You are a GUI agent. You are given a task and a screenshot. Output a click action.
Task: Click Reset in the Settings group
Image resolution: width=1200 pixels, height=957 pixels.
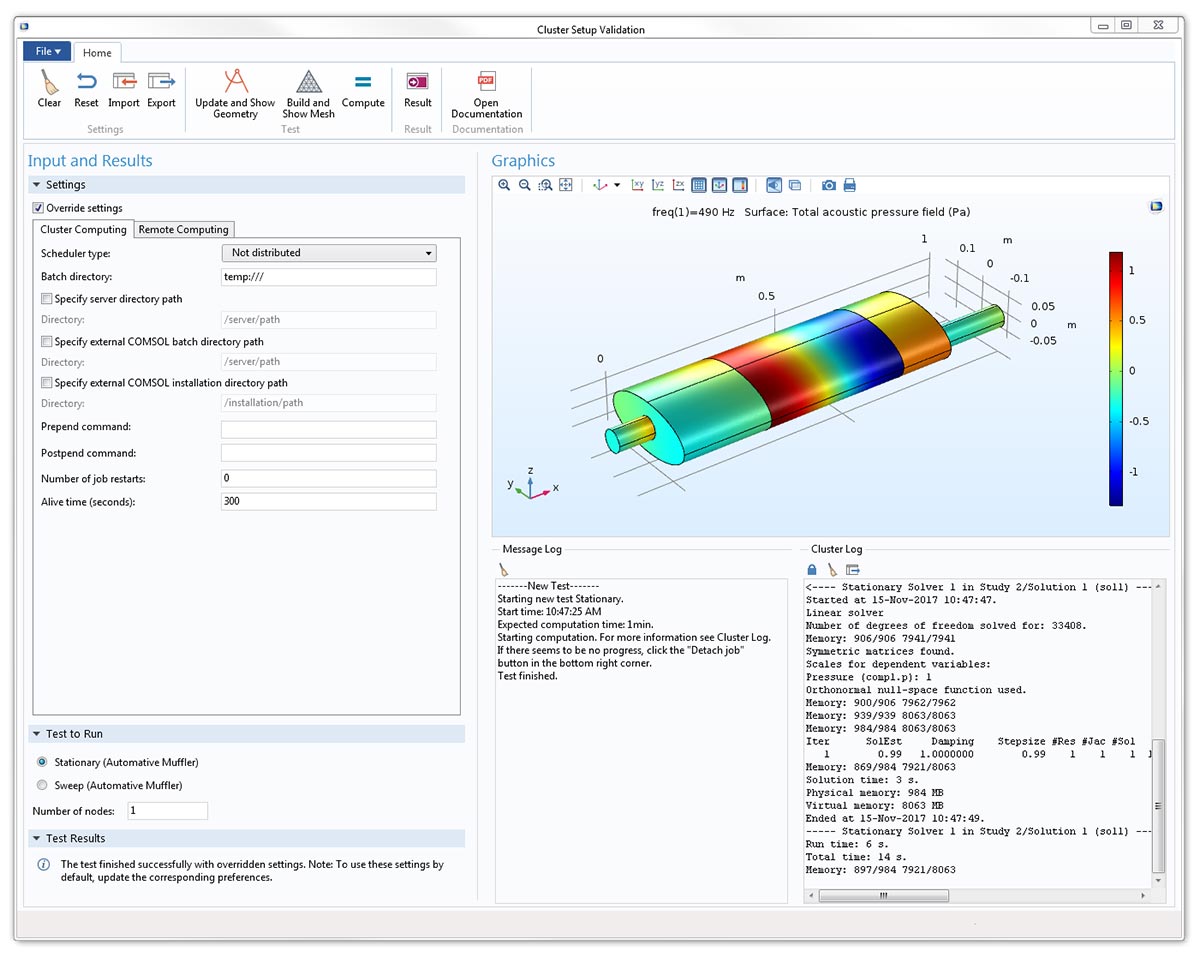point(86,89)
